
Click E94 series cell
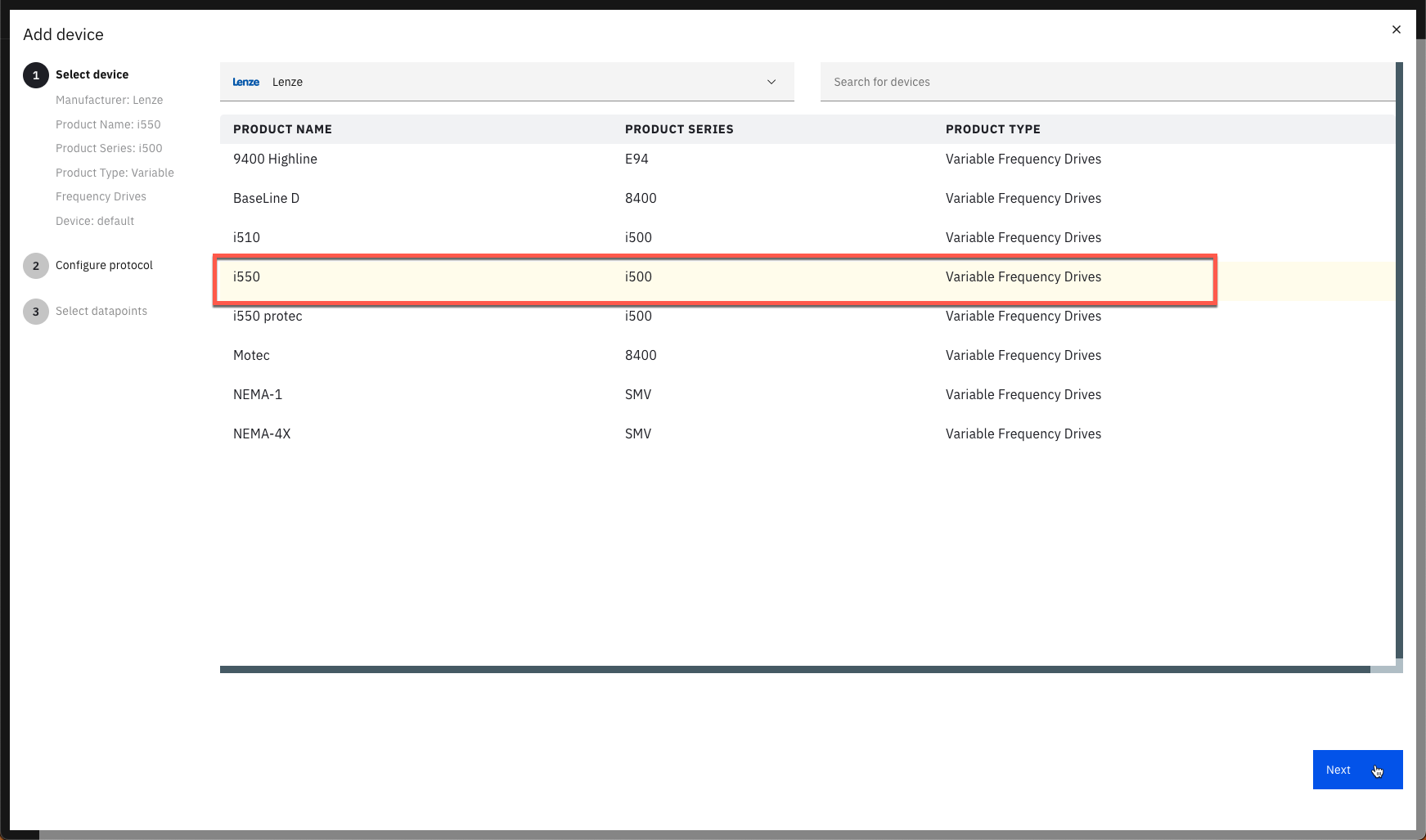coord(637,159)
